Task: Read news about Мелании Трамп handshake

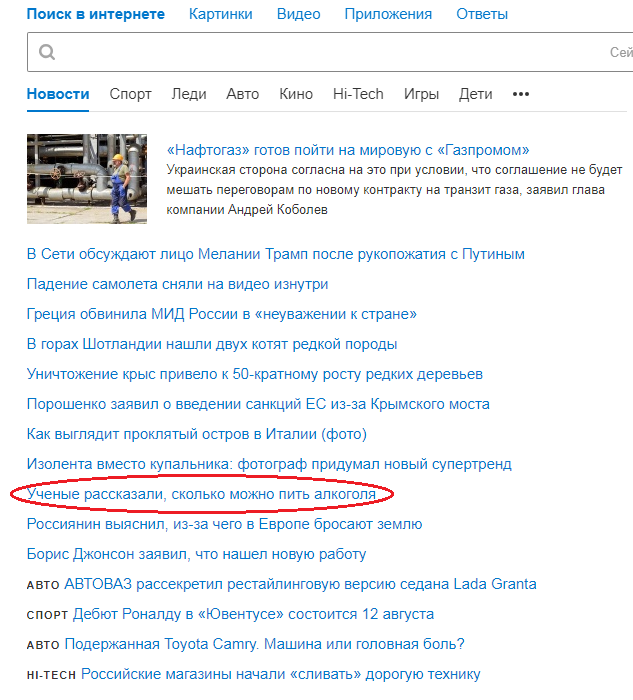Action: pyautogui.click(x=275, y=254)
